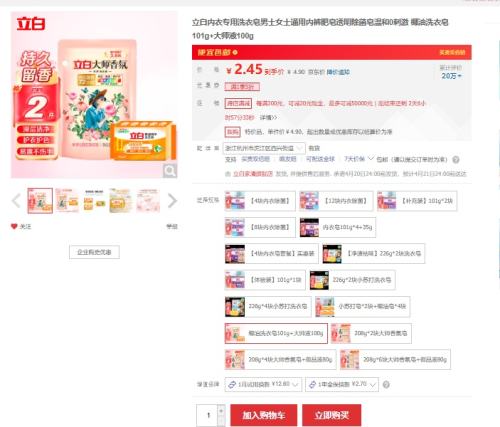Increase quantity with the plus stepper
The height and width of the screenshot is (427, 500).
[x=221, y=410]
